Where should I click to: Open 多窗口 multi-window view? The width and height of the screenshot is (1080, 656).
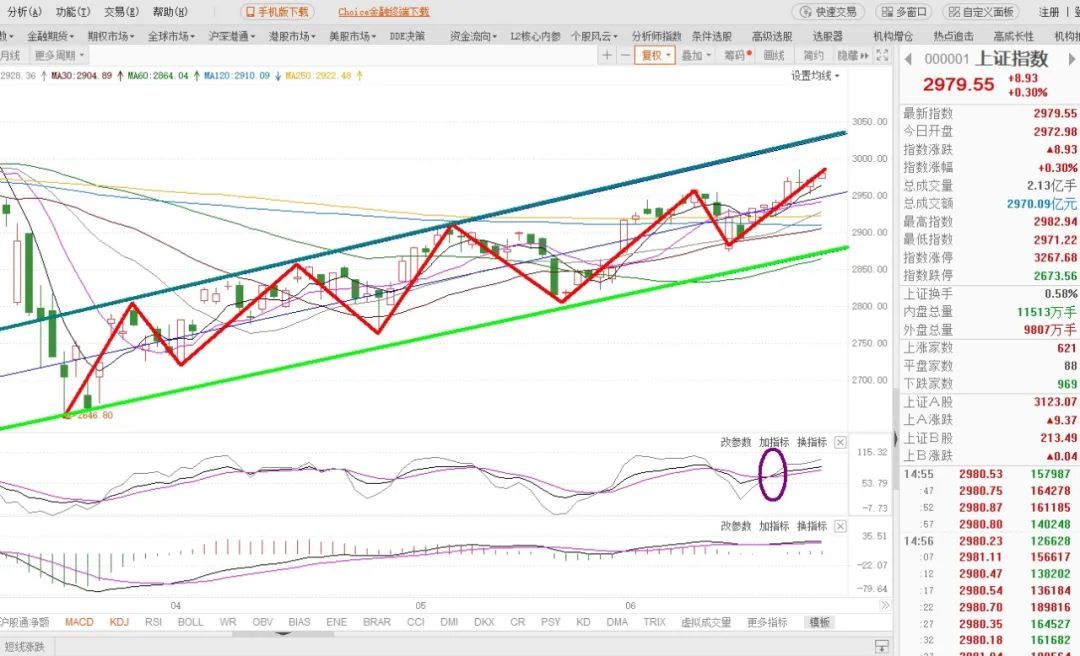point(904,12)
